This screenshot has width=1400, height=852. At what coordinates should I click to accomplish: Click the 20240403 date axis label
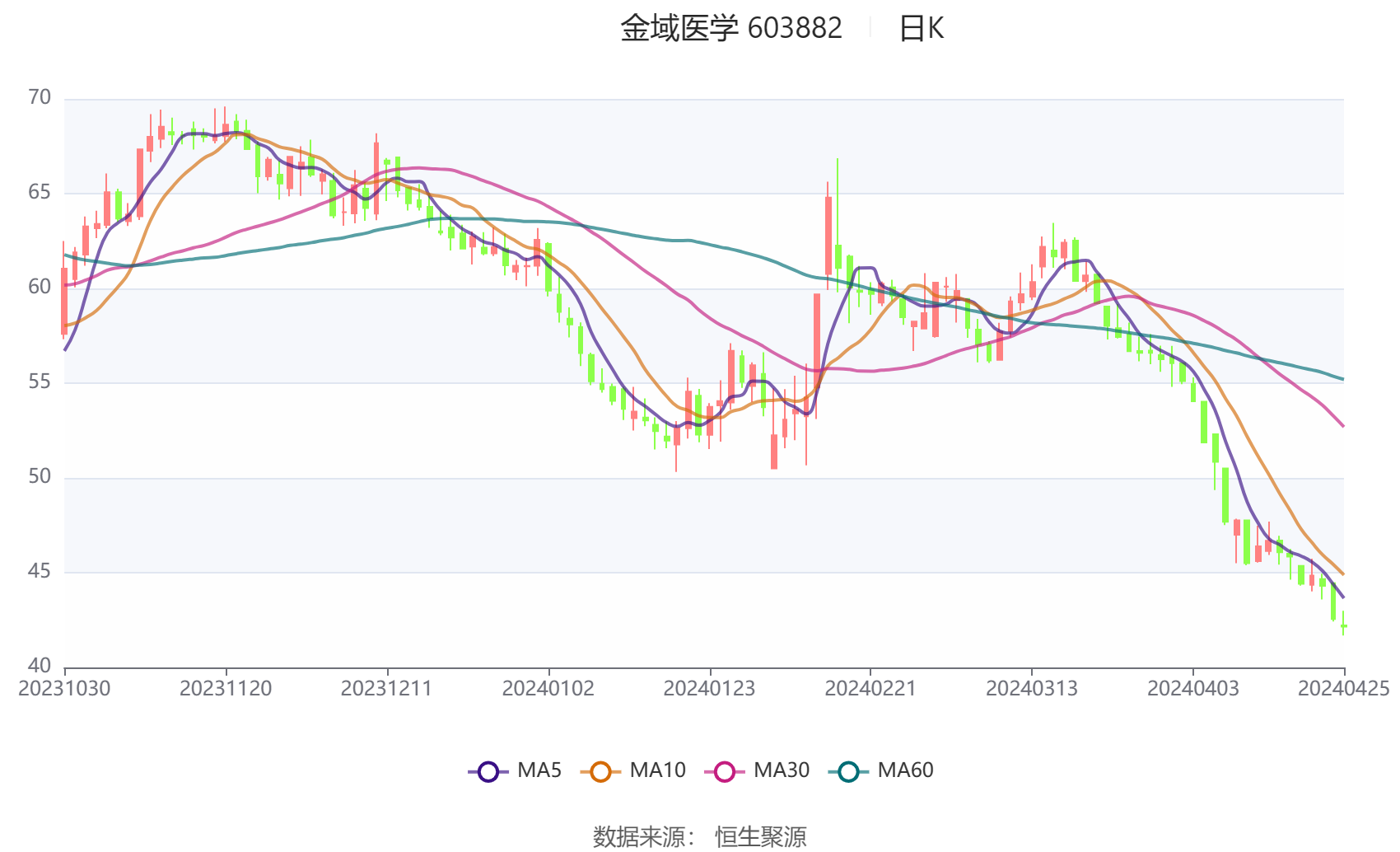(x=1192, y=689)
